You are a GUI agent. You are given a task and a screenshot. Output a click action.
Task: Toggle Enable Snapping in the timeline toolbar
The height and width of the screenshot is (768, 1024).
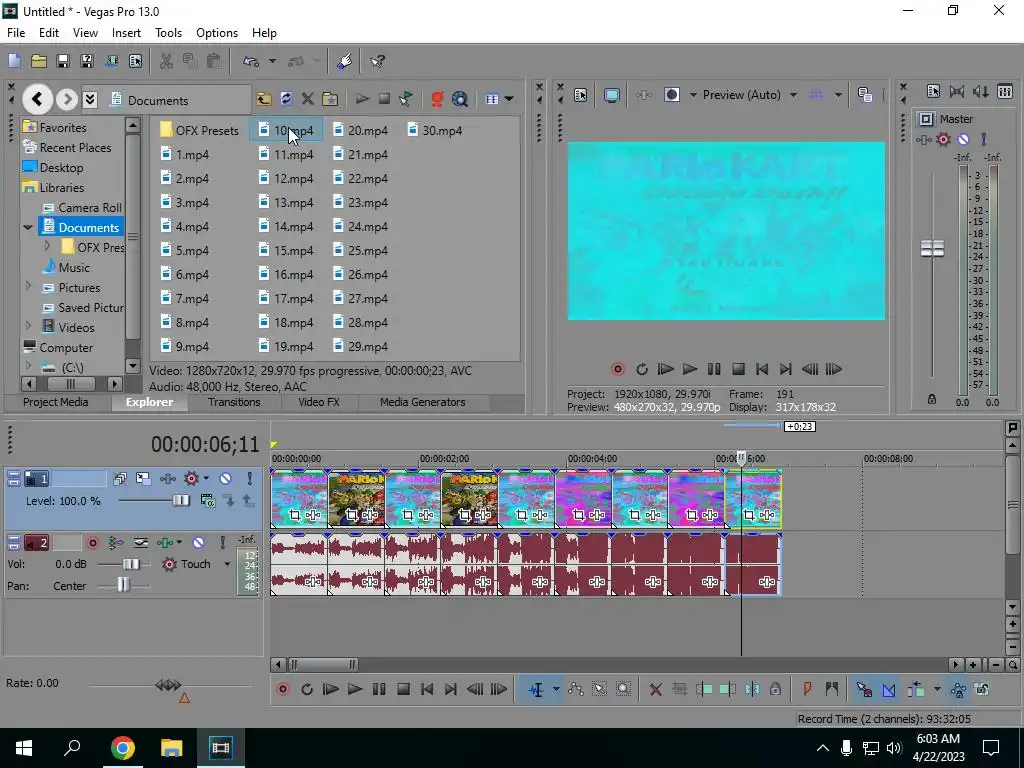[864, 689]
